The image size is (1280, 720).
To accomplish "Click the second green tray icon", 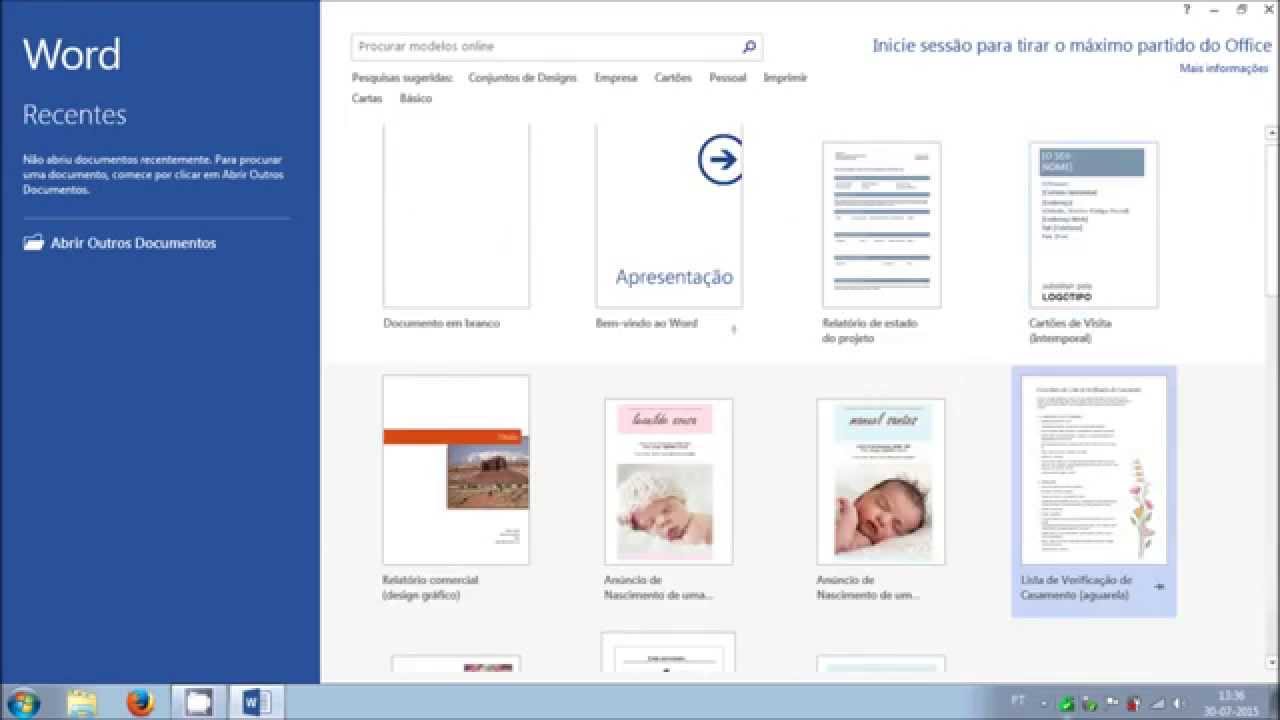I will [1089, 703].
